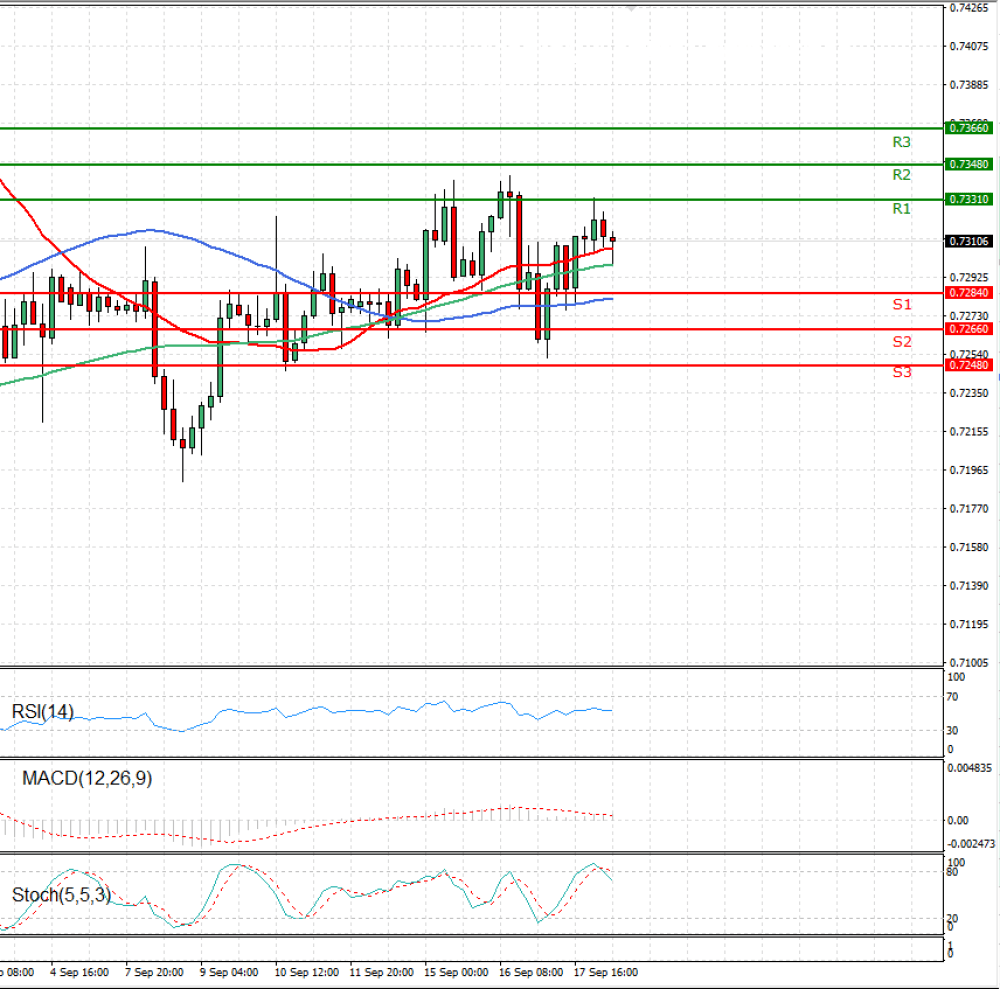Image resolution: width=1000 pixels, height=989 pixels.
Task: Click the S1 support label
Action: point(902,305)
